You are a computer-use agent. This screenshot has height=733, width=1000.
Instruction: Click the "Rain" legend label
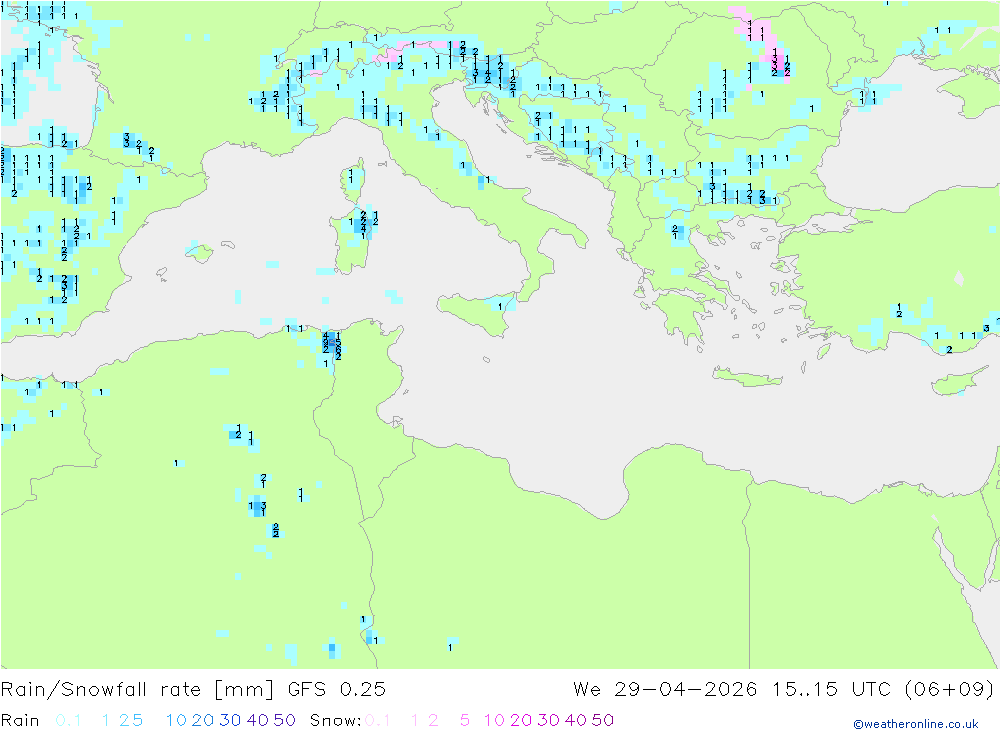pos(20,720)
